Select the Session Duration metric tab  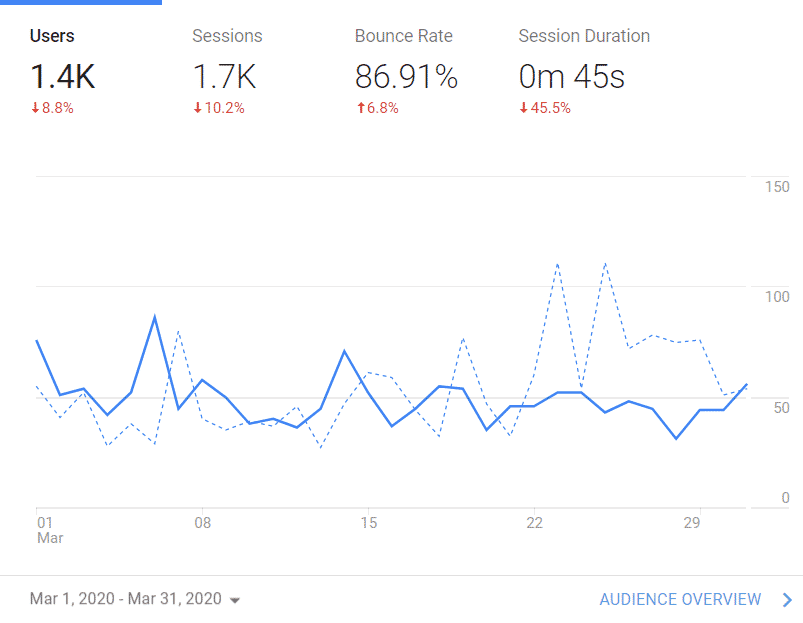tap(584, 35)
